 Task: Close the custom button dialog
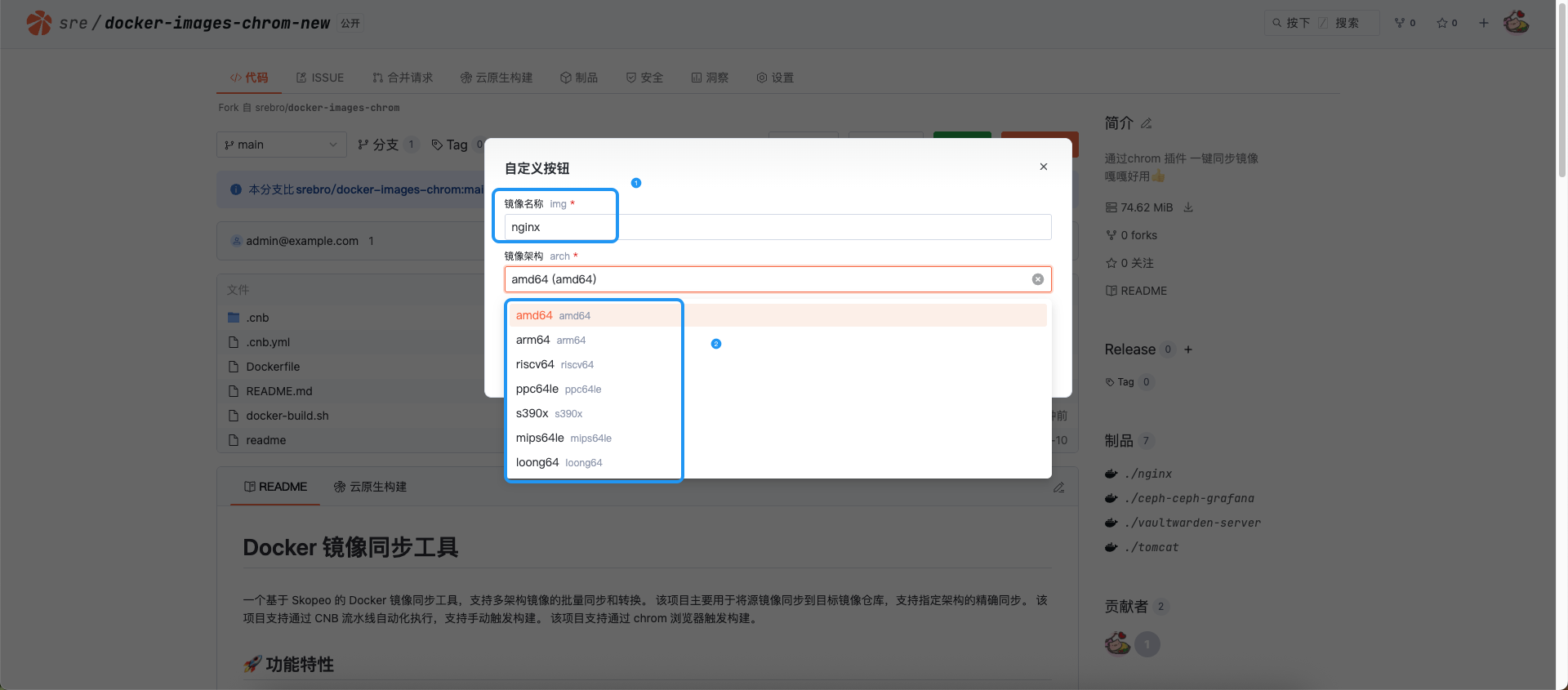(1043, 167)
